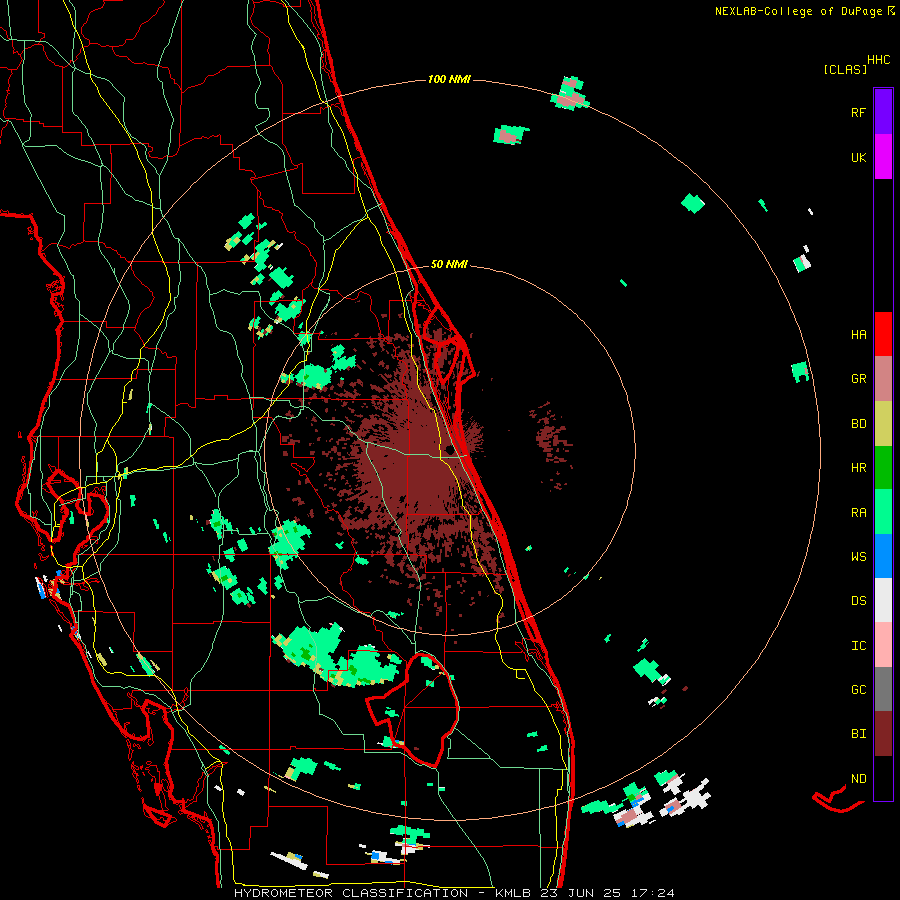Image resolution: width=900 pixels, height=900 pixels.
Task: Click the RA light green legend swatch
Action: pyautogui.click(x=883, y=512)
